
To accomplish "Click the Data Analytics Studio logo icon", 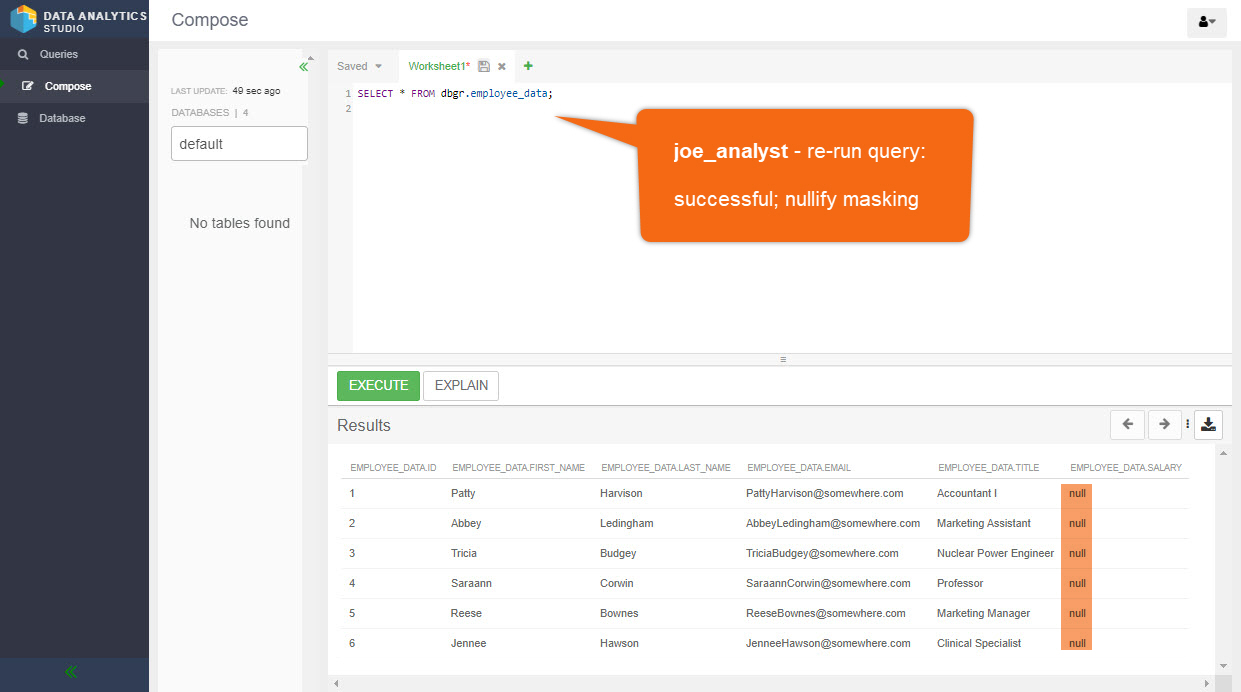I will tap(24, 19).
